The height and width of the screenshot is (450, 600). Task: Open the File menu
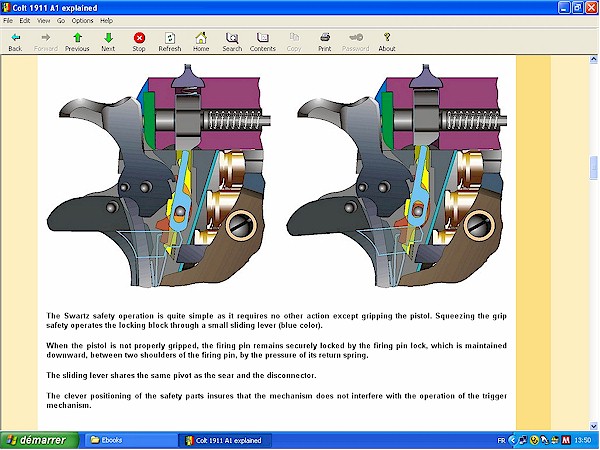click(x=8, y=21)
